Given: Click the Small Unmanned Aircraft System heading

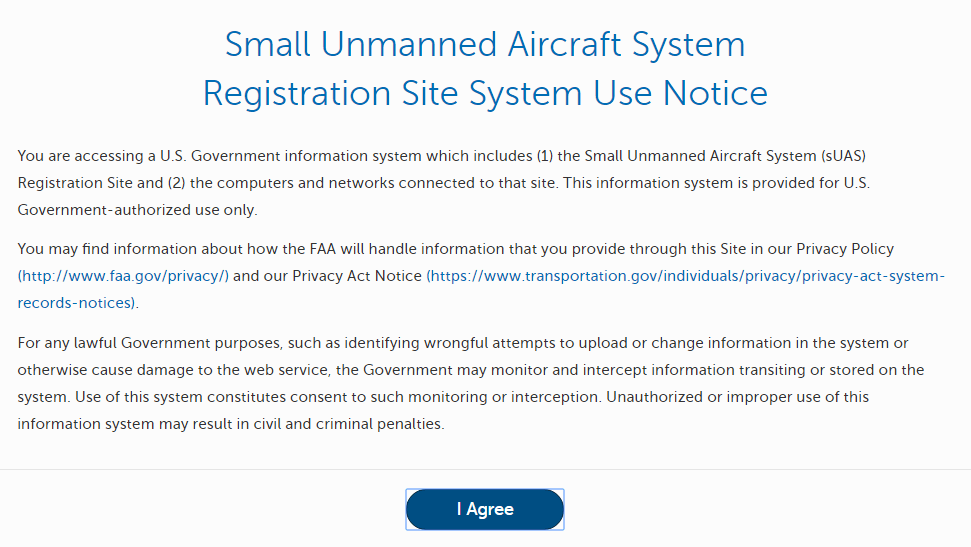Looking at the screenshot, I should coord(485,44).
